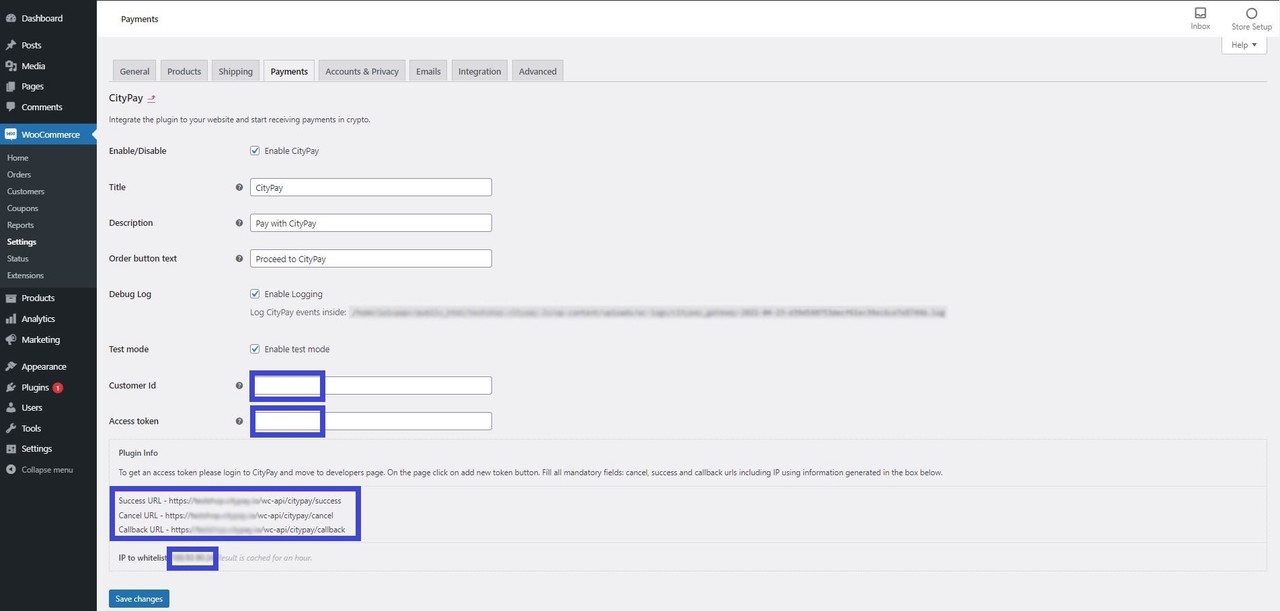The height and width of the screenshot is (611, 1280).
Task: Switch to the General tab
Action: [x=135, y=71]
